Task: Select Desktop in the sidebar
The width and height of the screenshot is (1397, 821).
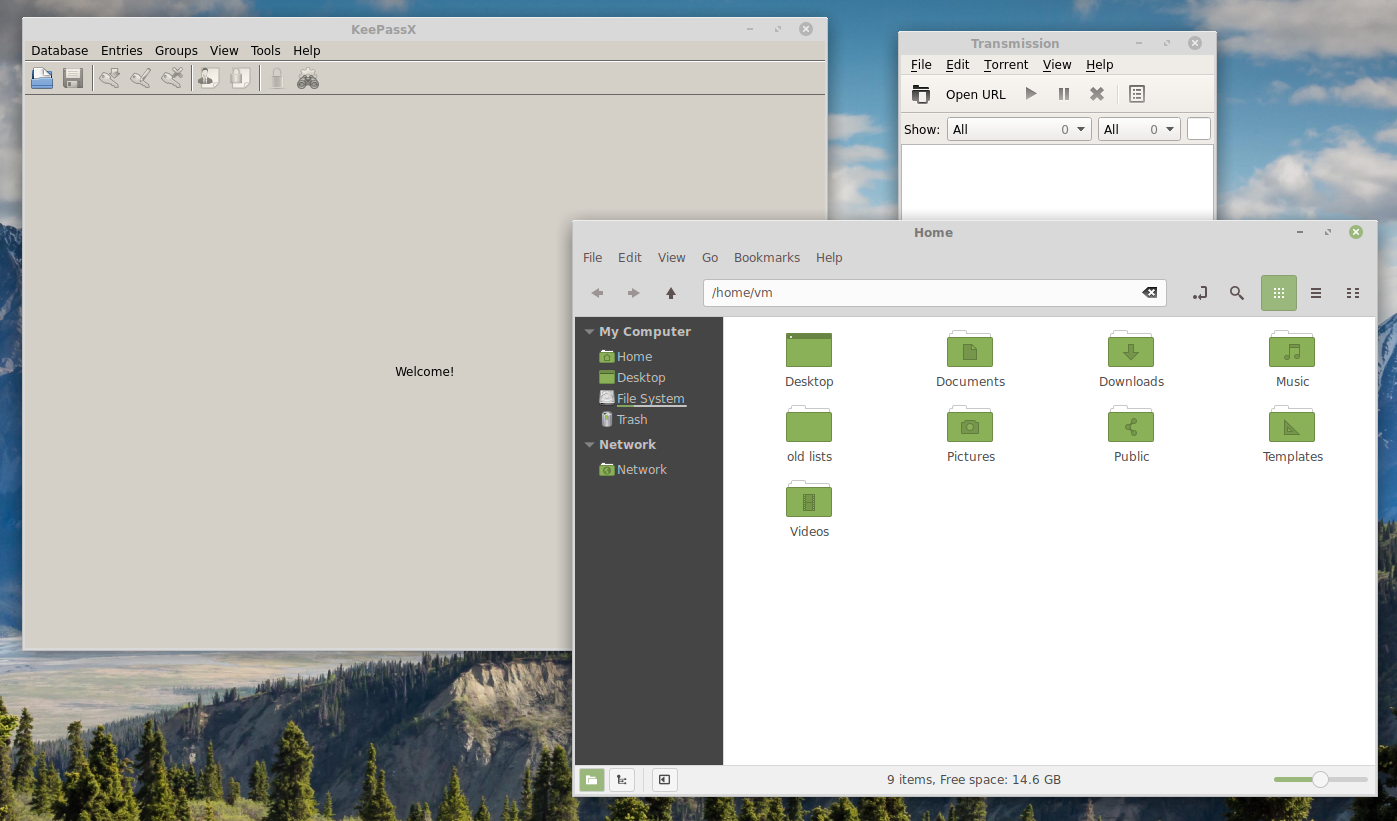Action: coord(641,378)
